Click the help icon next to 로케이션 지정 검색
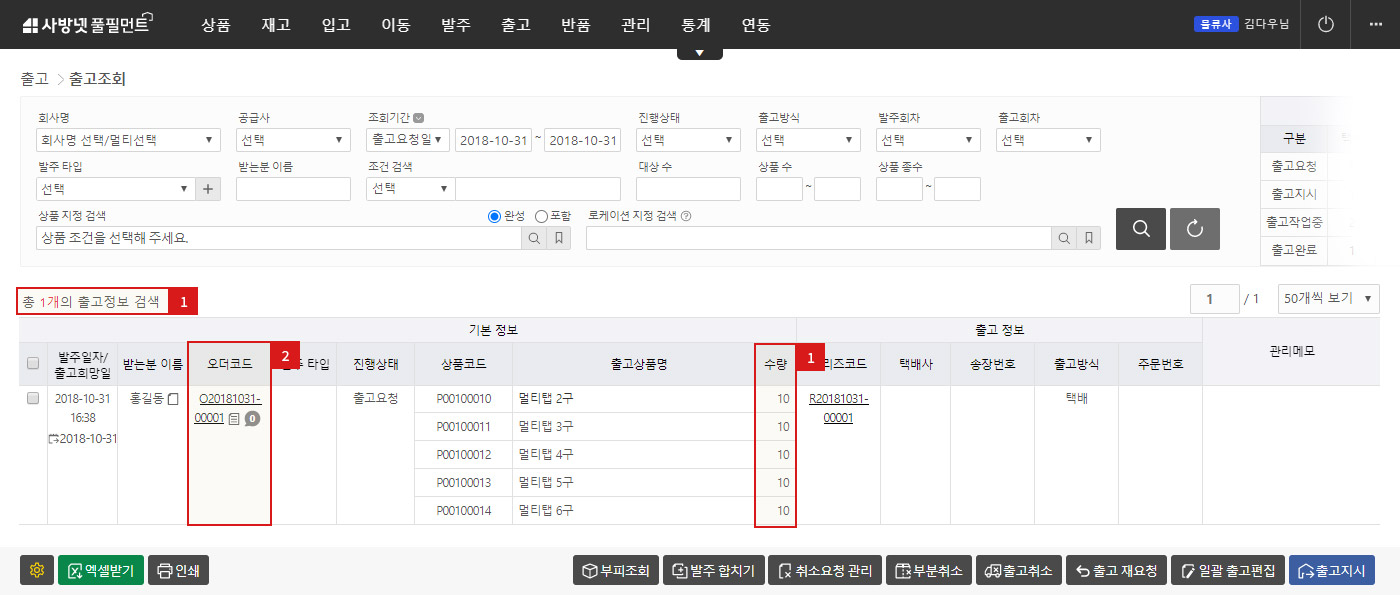This screenshot has height=595, width=1400. (x=686, y=216)
